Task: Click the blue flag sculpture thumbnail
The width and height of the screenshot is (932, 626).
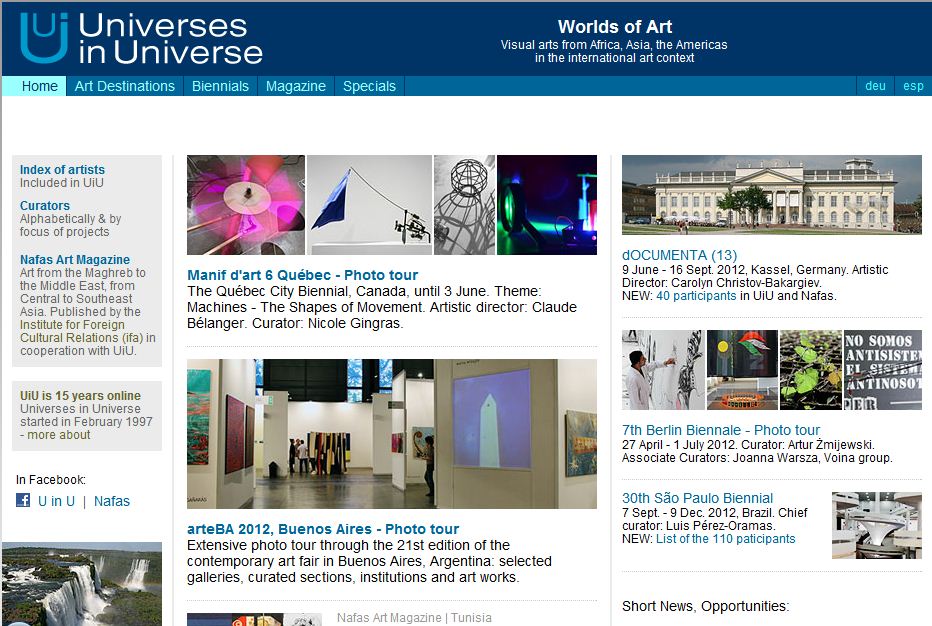Action: coord(370,205)
